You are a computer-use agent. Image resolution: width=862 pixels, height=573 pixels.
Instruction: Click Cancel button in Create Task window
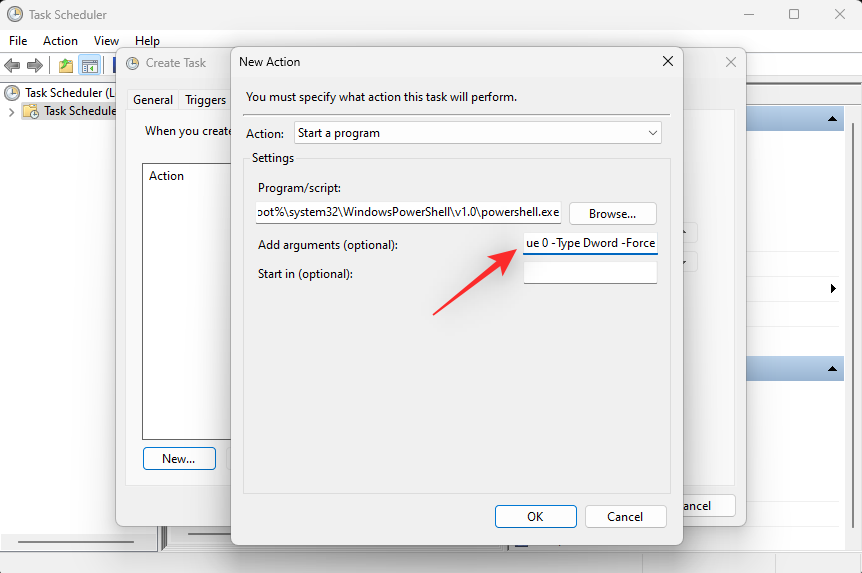point(708,506)
